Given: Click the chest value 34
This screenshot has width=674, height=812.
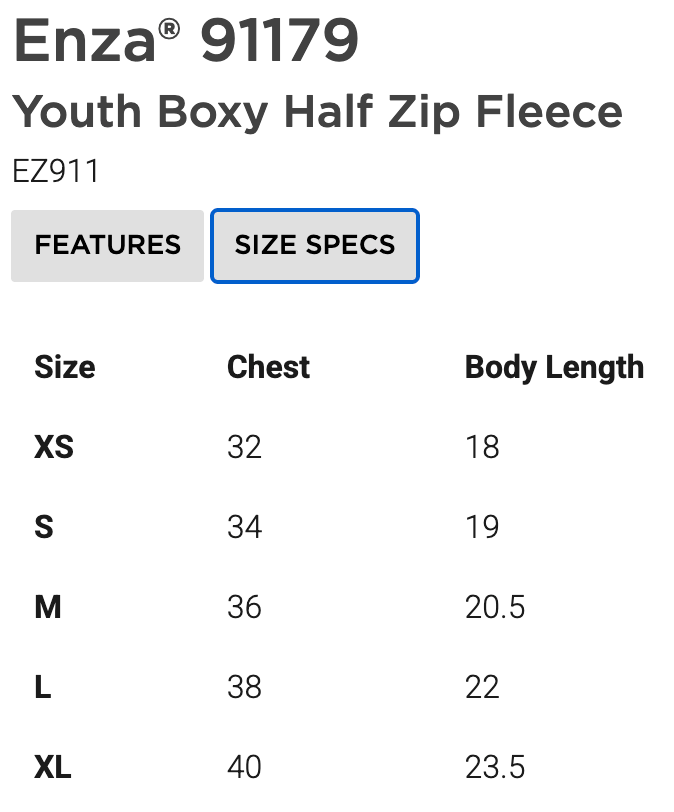Looking at the screenshot, I should (x=244, y=527).
